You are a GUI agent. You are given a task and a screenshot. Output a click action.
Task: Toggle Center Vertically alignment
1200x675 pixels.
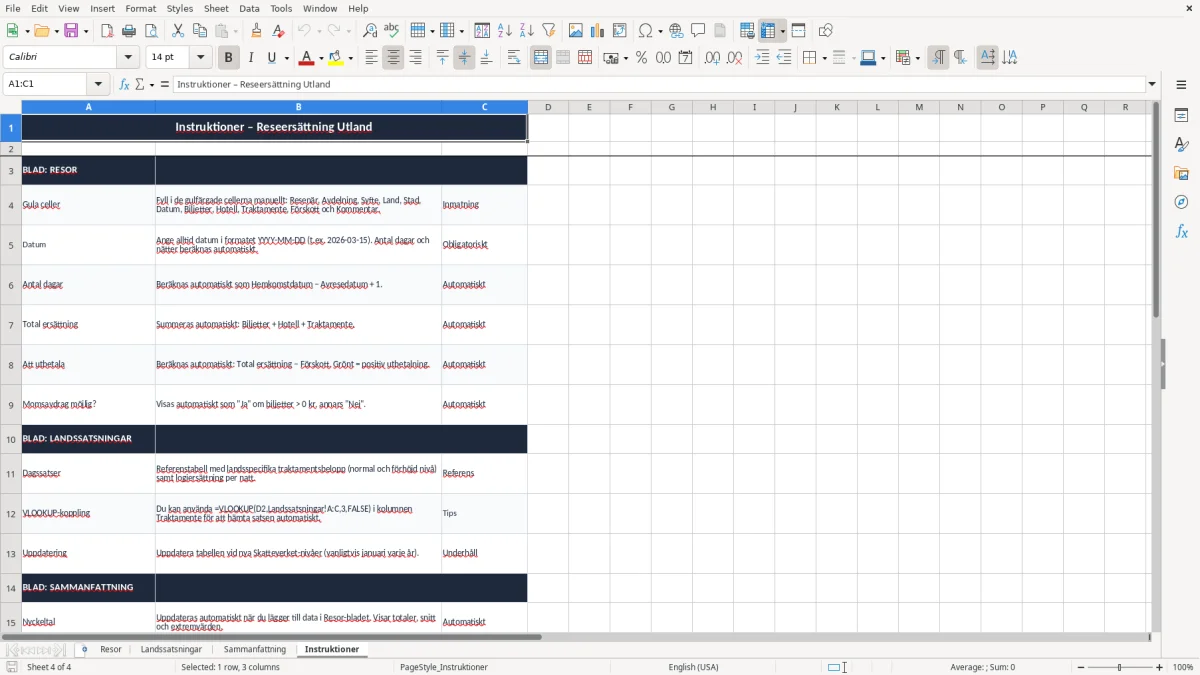(464, 58)
